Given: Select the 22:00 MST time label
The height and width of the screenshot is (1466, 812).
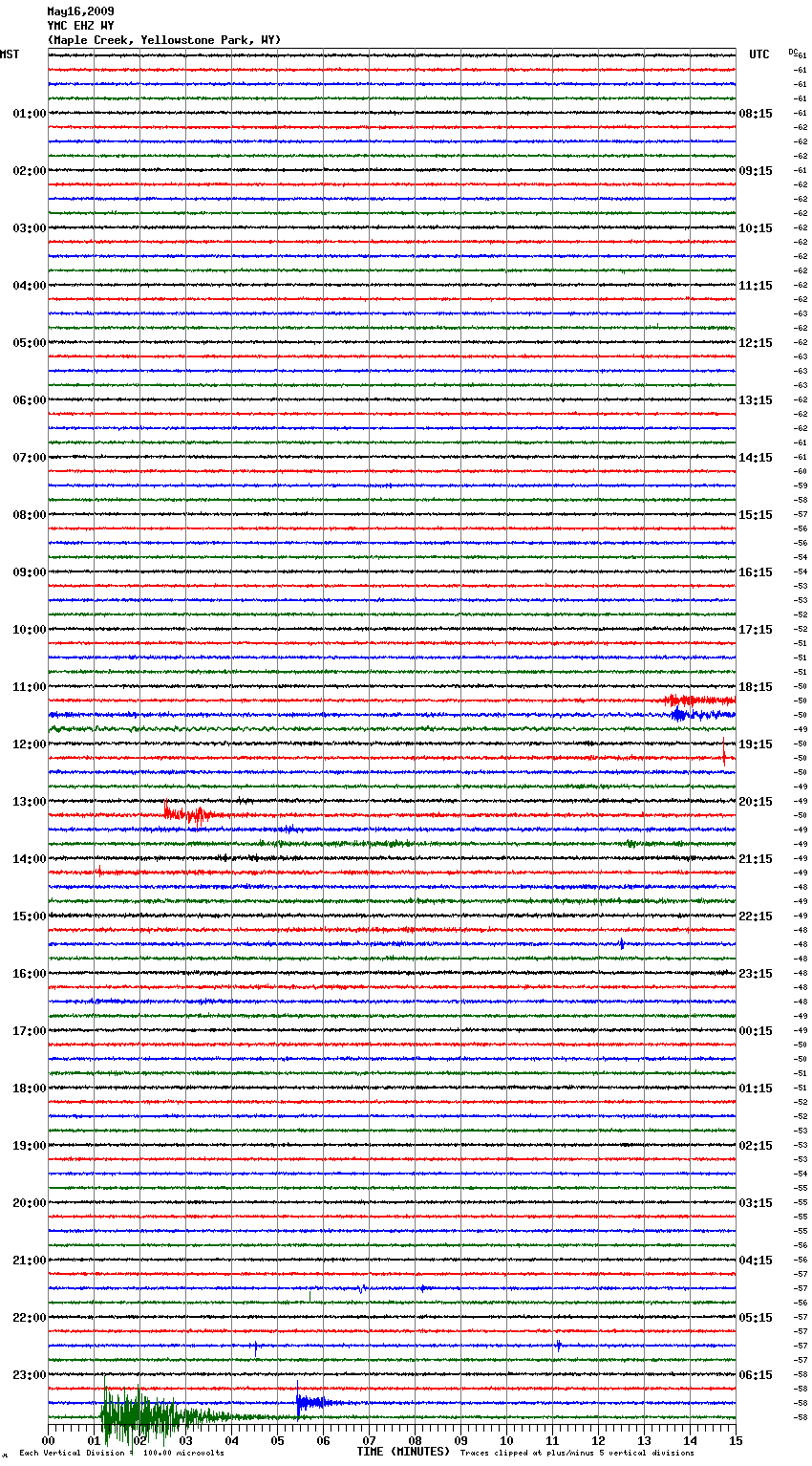Looking at the screenshot, I should [30, 1318].
